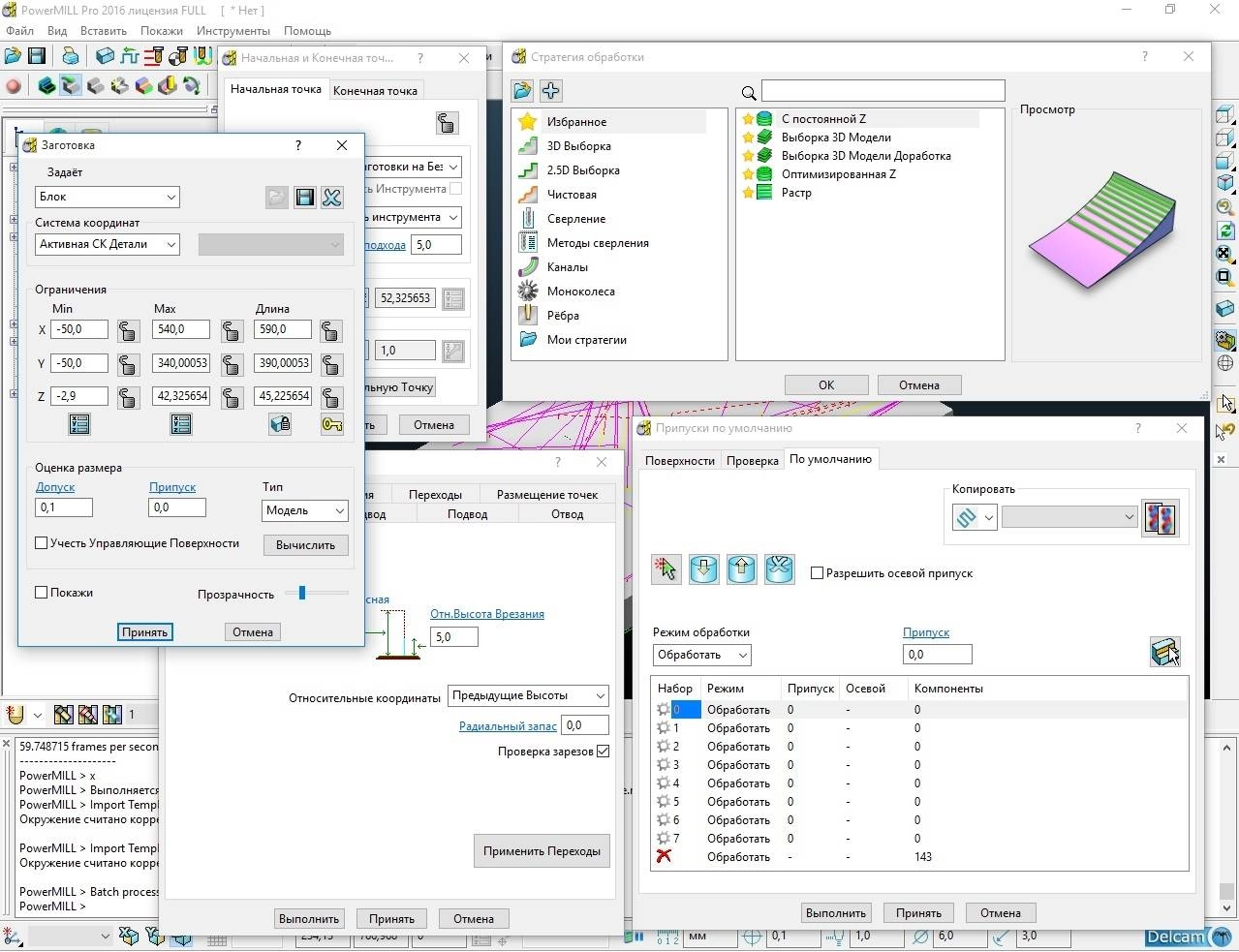Image resolution: width=1239 pixels, height=952 pixels.
Task: Click the help question mark in Заготовка title bar
Action: [298, 145]
